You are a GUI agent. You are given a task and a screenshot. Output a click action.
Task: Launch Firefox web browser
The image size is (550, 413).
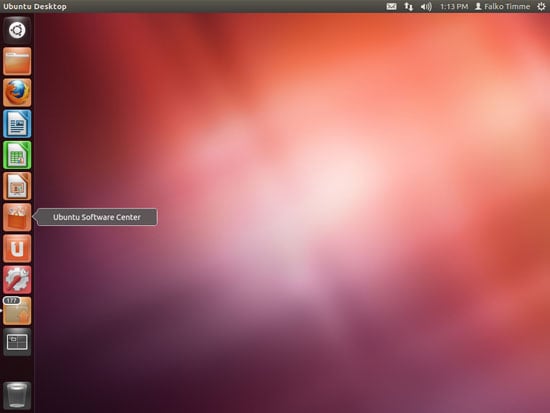coord(17,92)
